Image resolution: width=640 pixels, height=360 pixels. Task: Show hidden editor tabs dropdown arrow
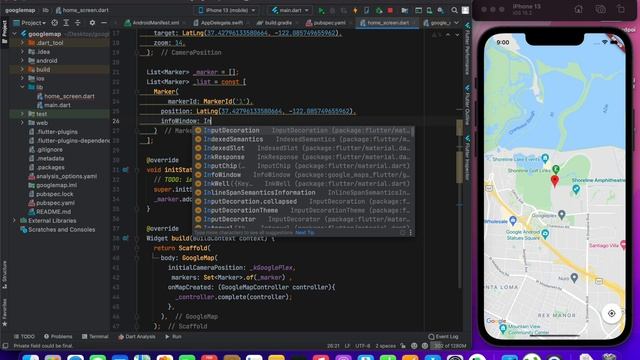click(457, 23)
